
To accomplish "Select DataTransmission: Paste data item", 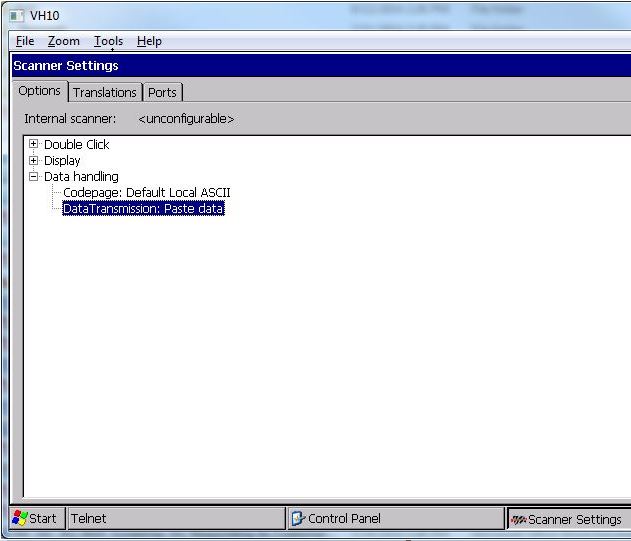I will [143, 209].
